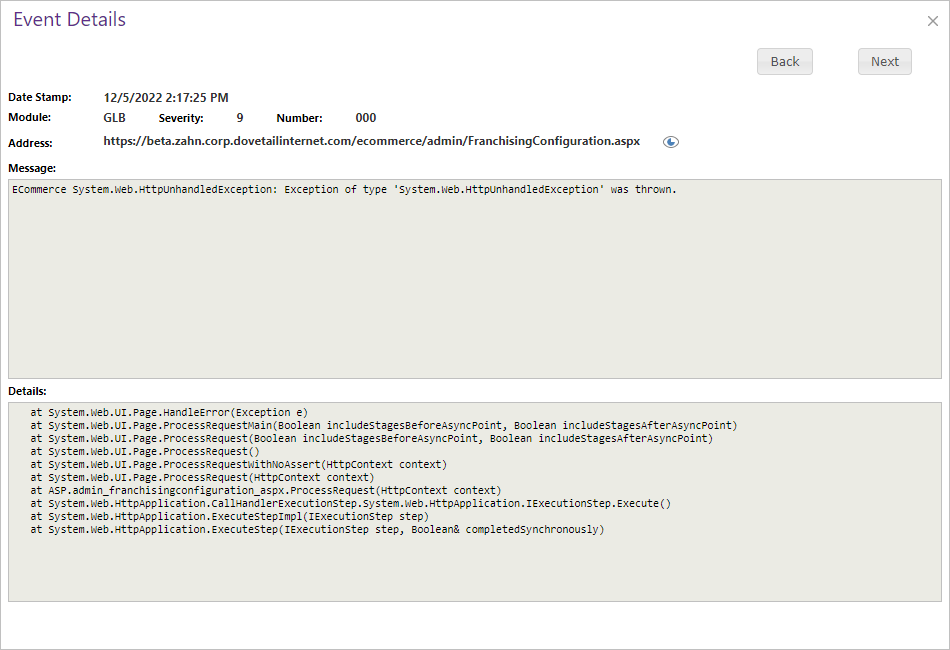Click the Date Stamp label
Image resolution: width=950 pixels, height=650 pixels.
40,98
